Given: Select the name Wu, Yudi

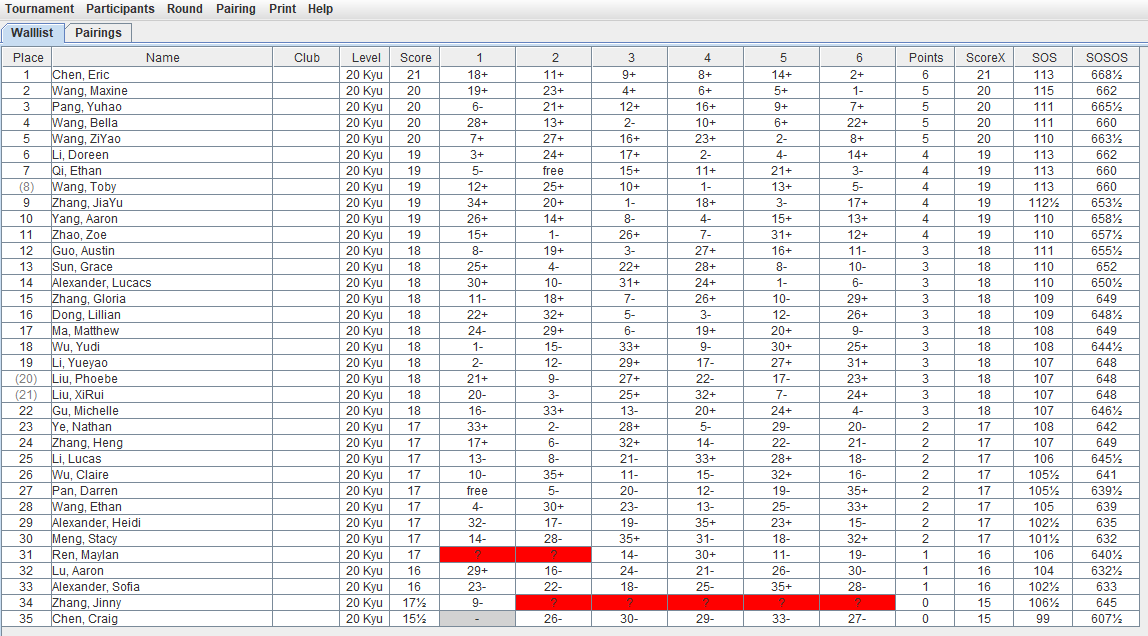Looking at the screenshot, I should pyautogui.click(x=76, y=347).
